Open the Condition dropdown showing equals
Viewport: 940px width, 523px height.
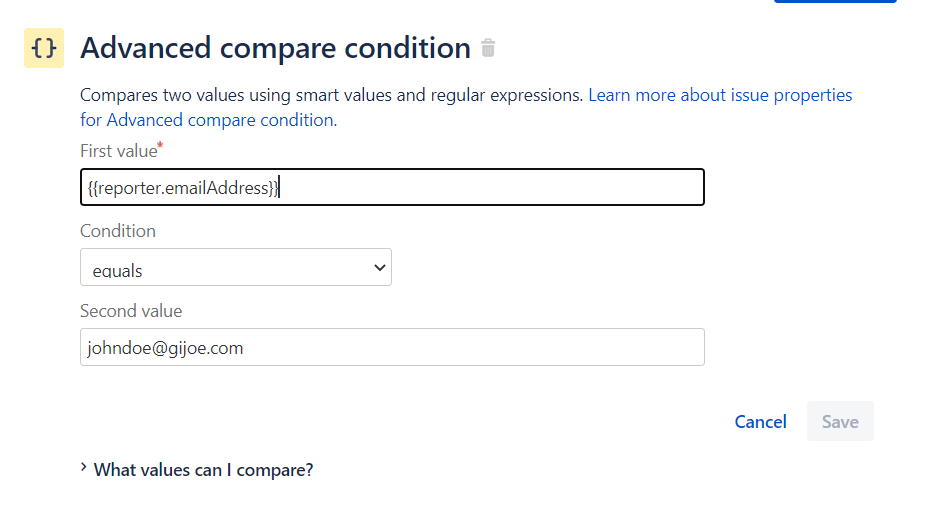click(x=236, y=267)
